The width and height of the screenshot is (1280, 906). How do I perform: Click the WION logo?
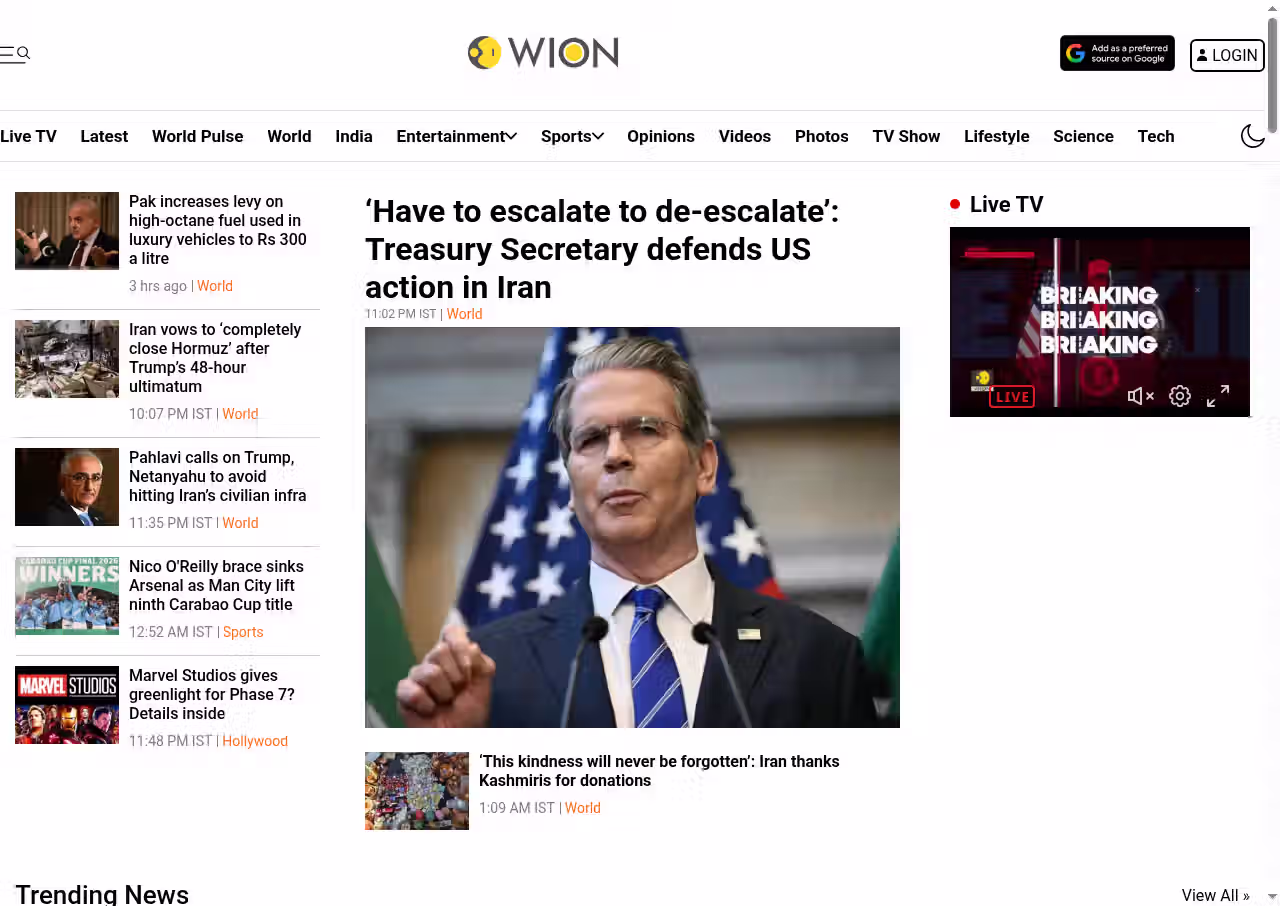pyautogui.click(x=543, y=53)
